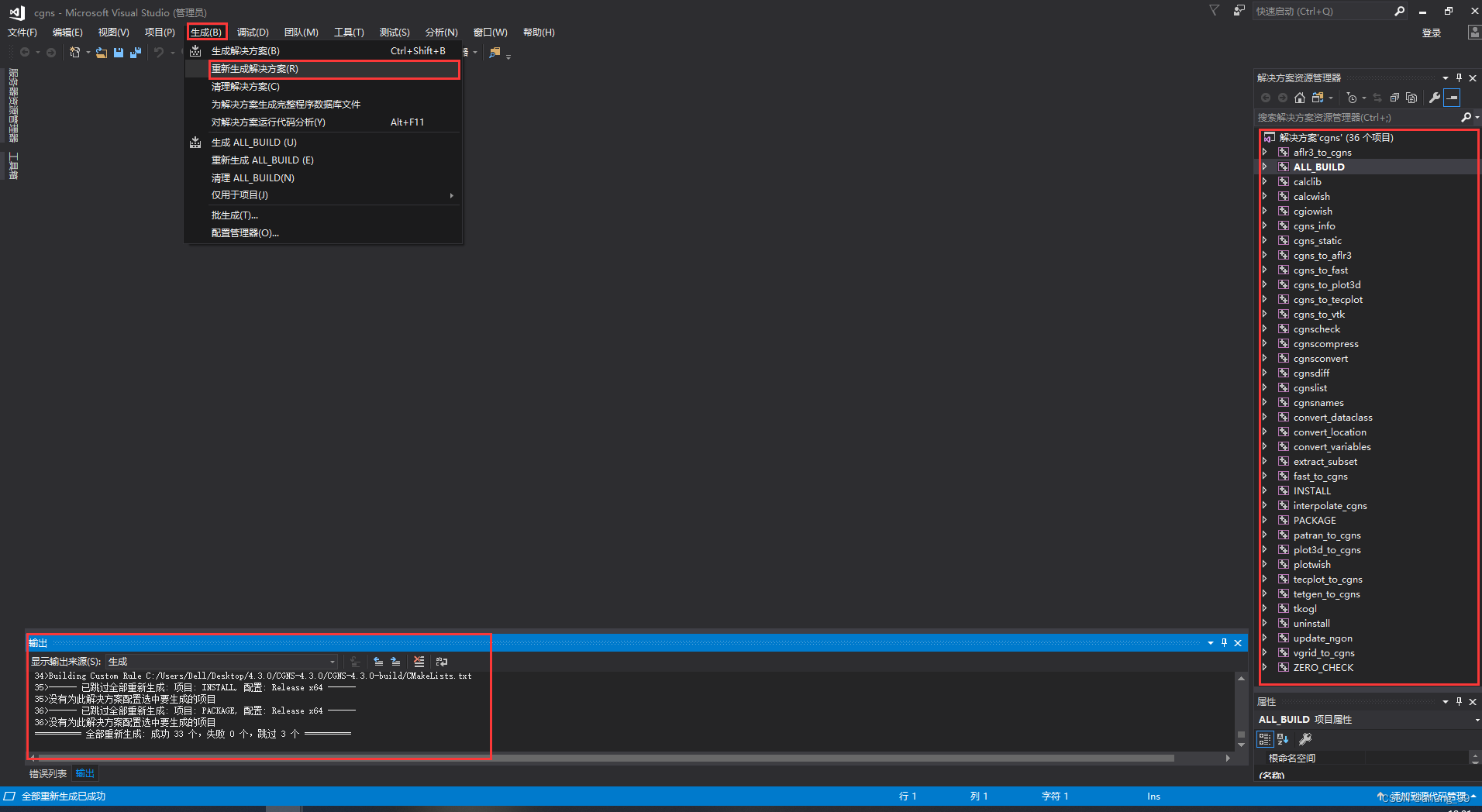The height and width of the screenshot is (812, 1482).
Task: Click the Categorized view icon in Properties
Action: click(x=1265, y=739)
